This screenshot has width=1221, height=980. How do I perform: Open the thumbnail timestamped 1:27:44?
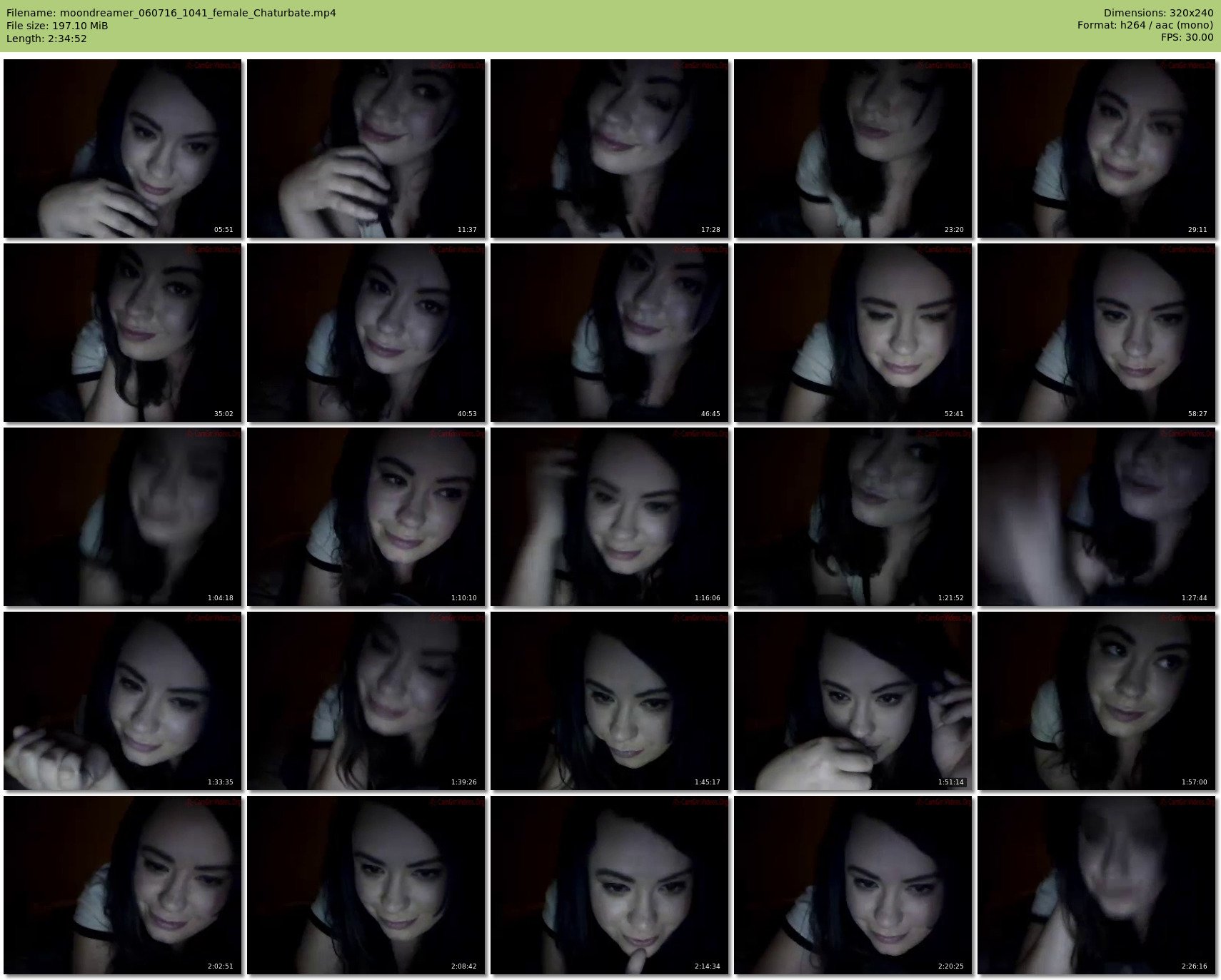click(1097, 517)
